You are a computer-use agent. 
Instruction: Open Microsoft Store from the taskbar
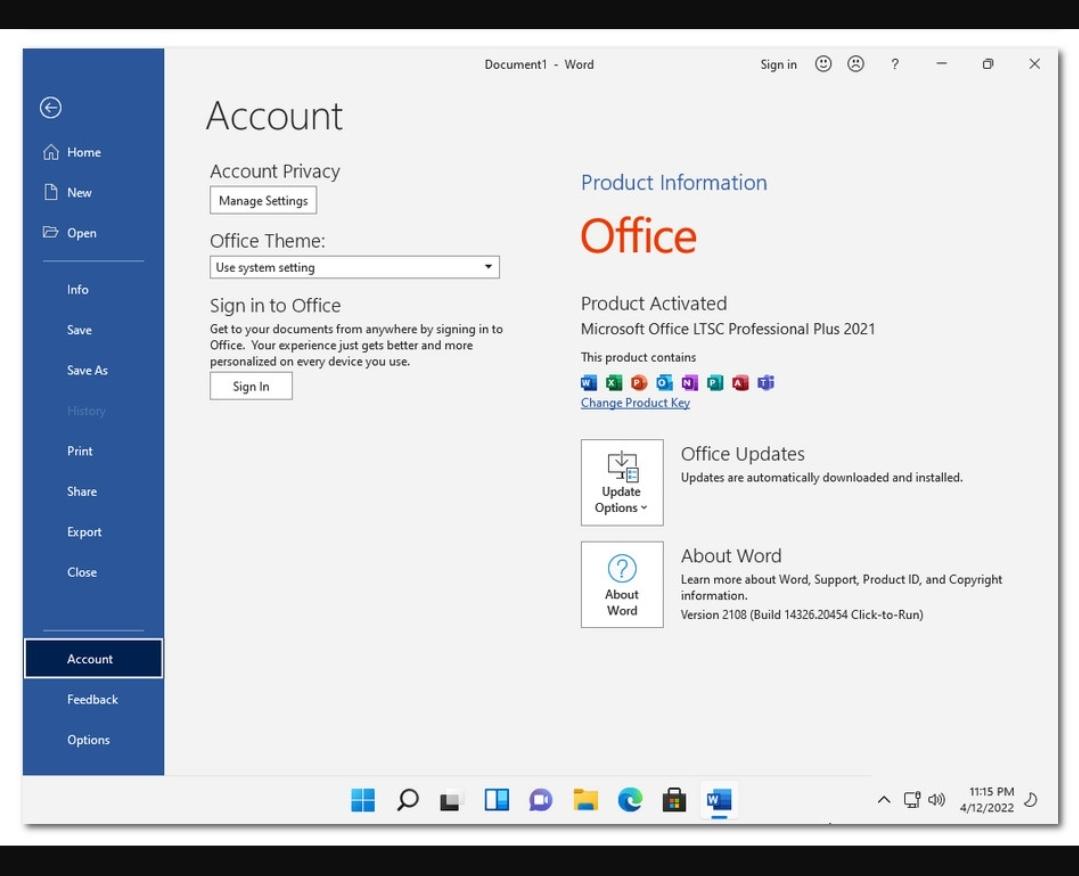(x=674, y=800)
